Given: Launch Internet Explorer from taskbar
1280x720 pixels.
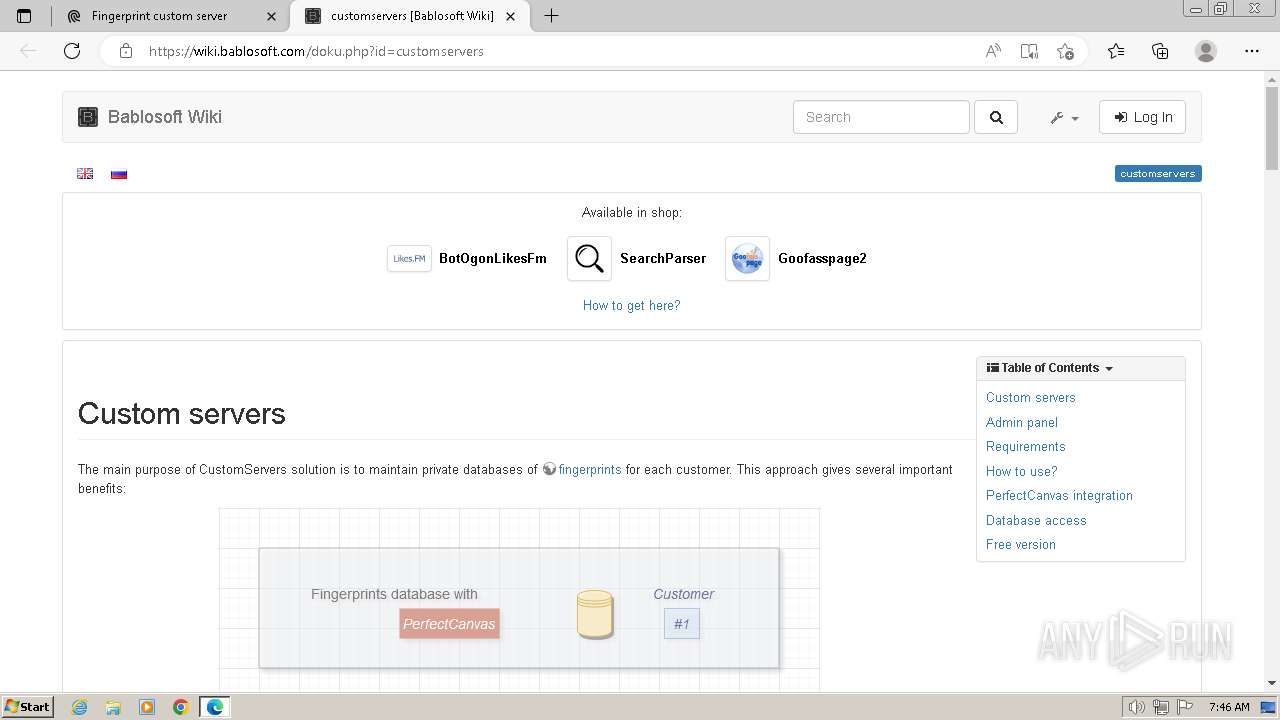Looking at the screenshot, I should click(79, 707).
